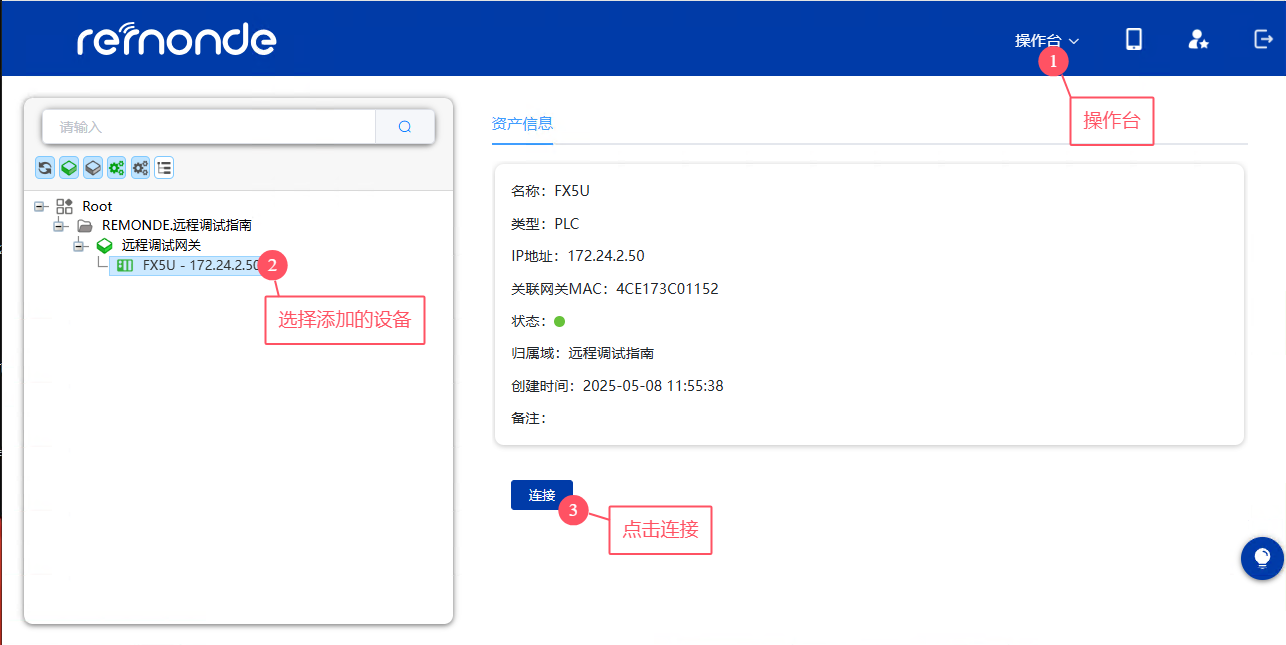Toggle the gray offline devices filter

pyautogui.click(x=141, y=168)
